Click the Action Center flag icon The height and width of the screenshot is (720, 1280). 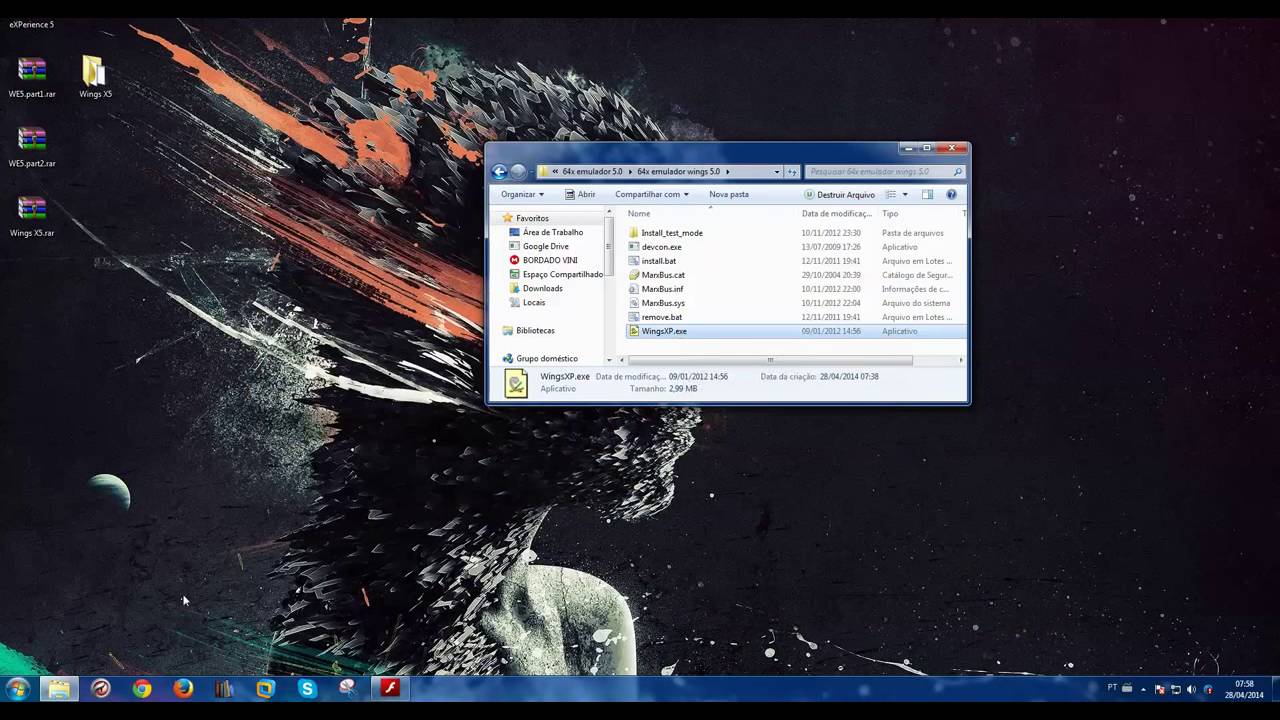coord(1160,689)
